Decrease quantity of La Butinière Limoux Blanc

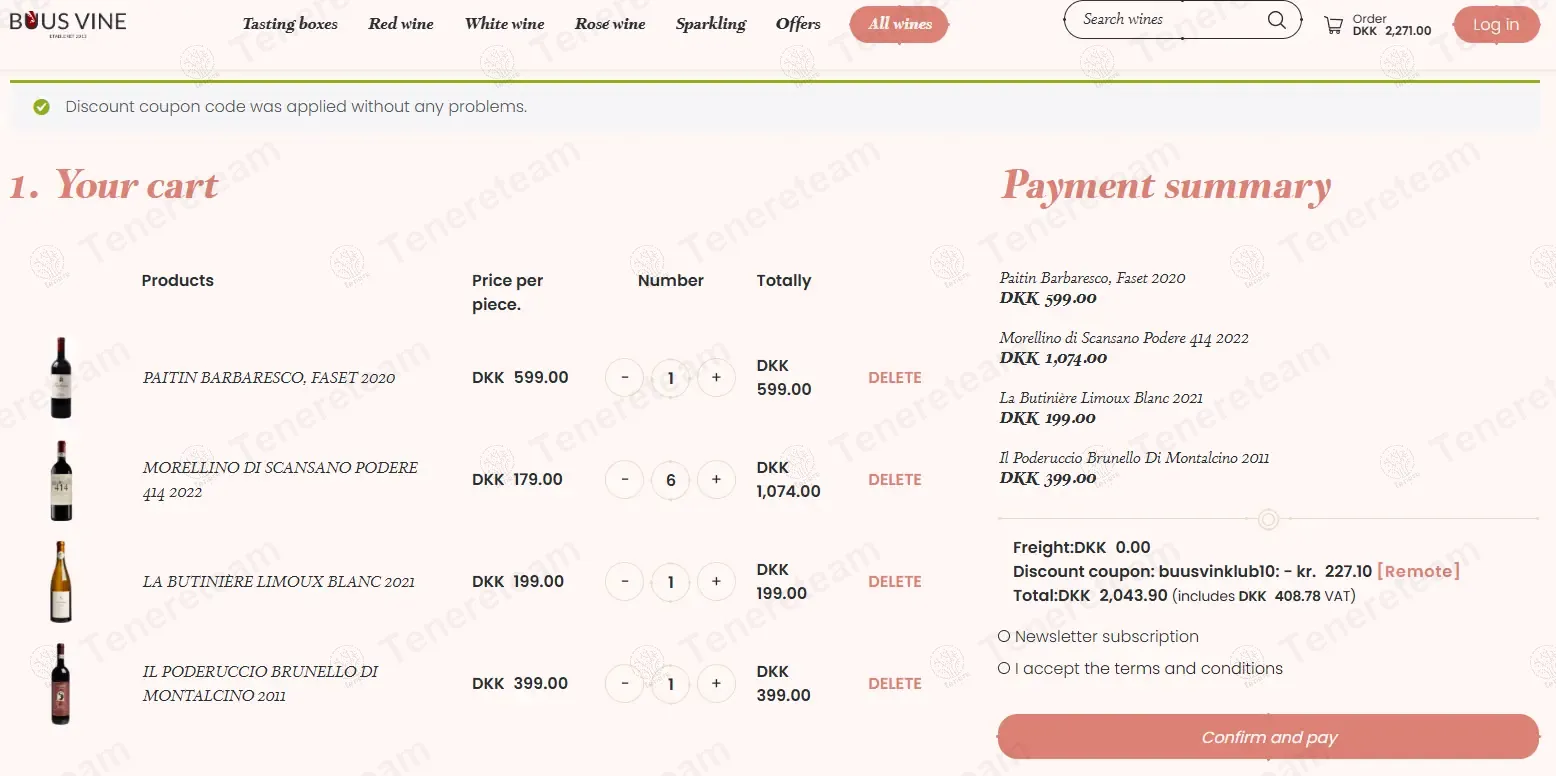(x=625, y=582)
